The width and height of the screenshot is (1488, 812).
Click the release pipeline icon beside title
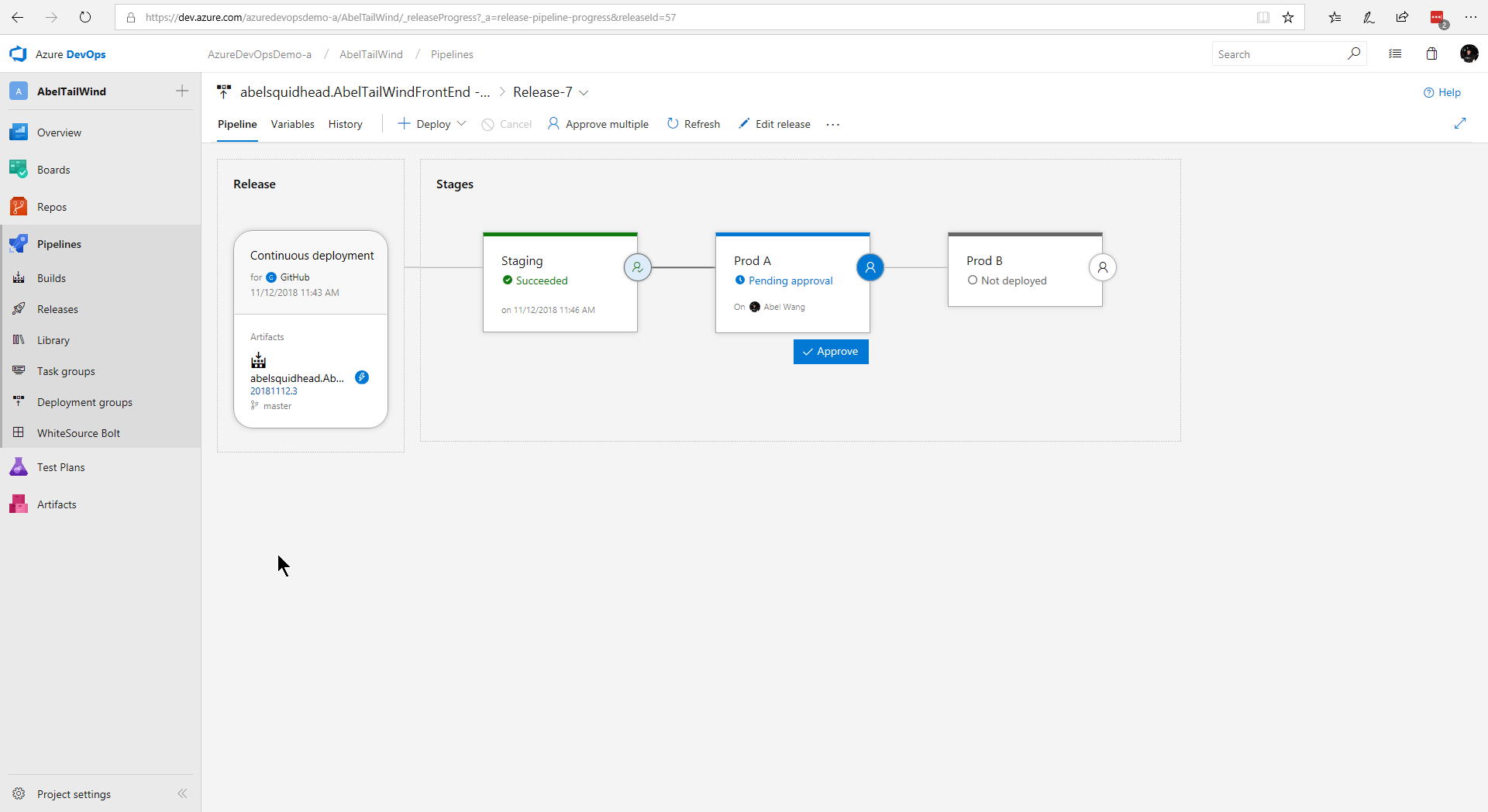tap(224, 92)
